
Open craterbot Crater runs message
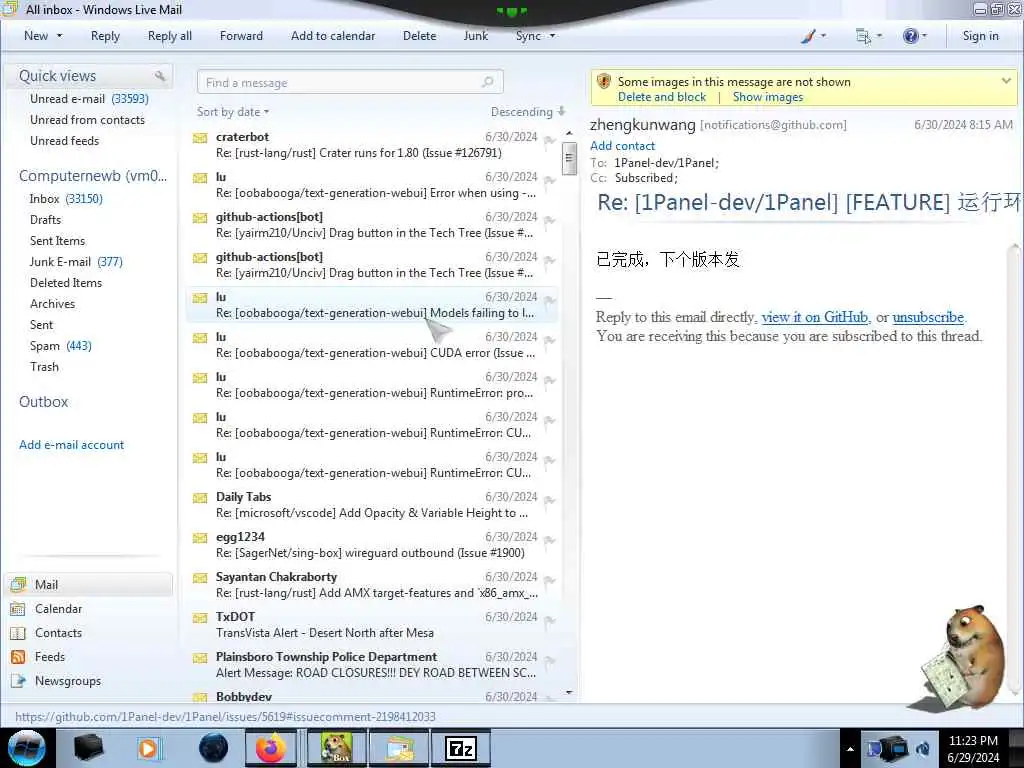pyautogui.click(x=372, y=145)
